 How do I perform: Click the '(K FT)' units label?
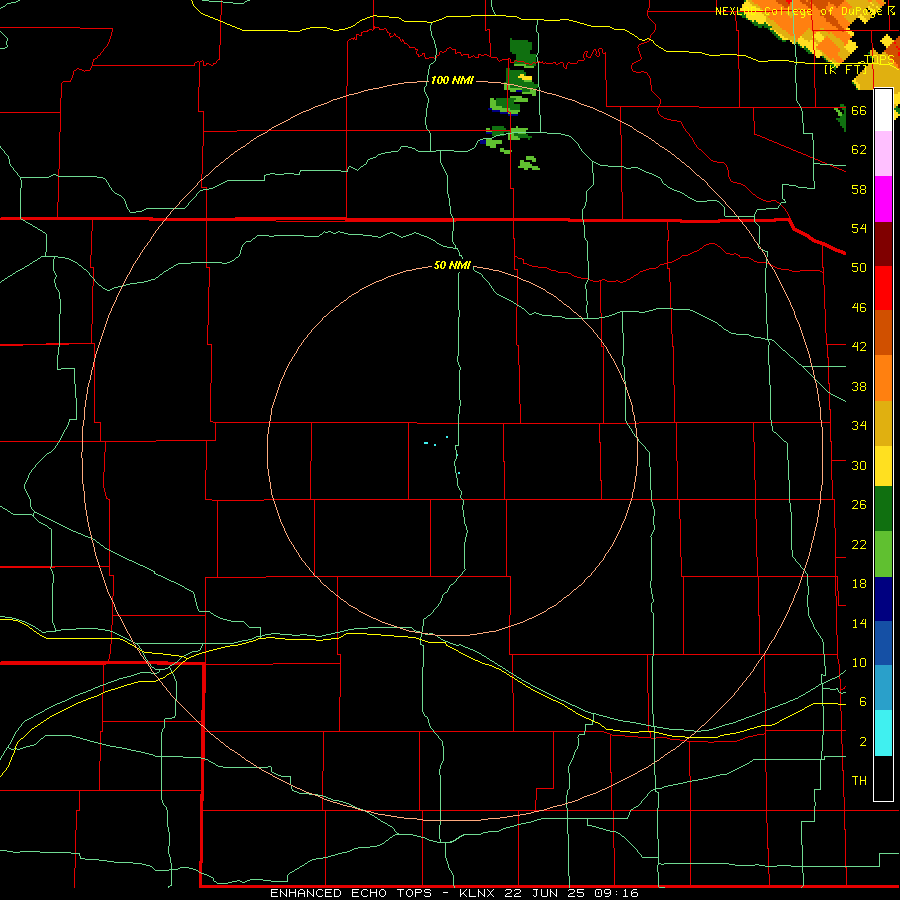(x=845, y=69)
